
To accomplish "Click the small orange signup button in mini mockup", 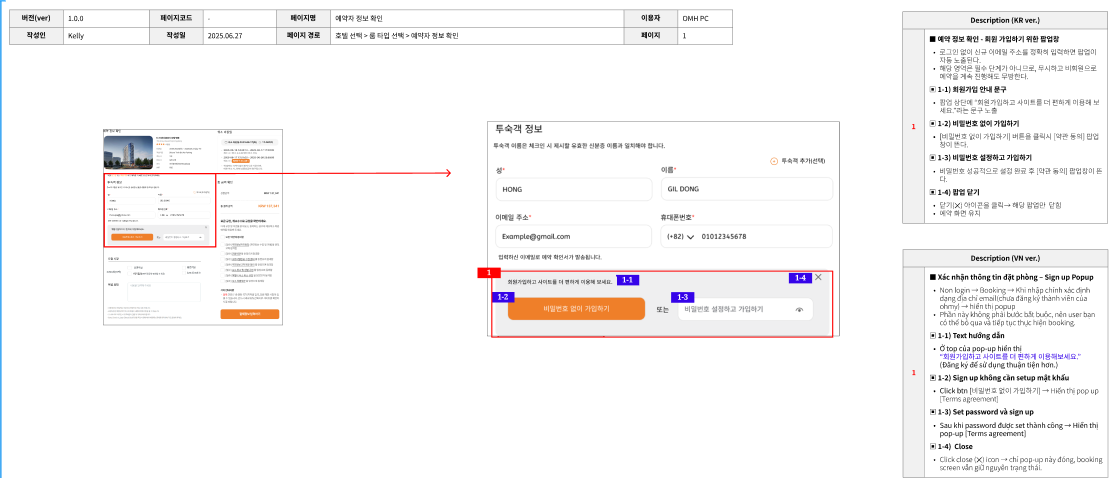I will click(132, 237).
